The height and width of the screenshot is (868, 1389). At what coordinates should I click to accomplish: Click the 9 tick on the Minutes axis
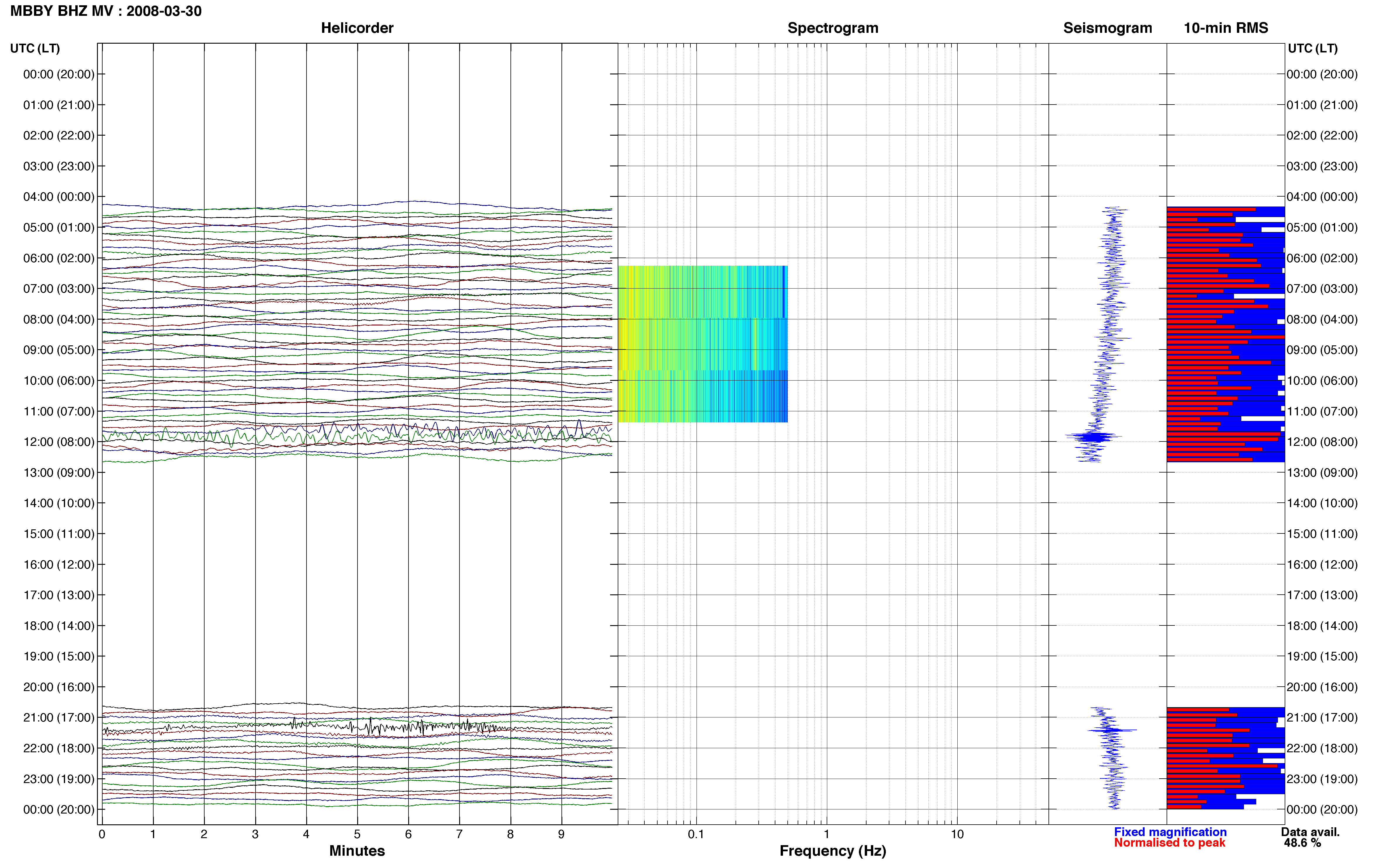coord(561,834)
